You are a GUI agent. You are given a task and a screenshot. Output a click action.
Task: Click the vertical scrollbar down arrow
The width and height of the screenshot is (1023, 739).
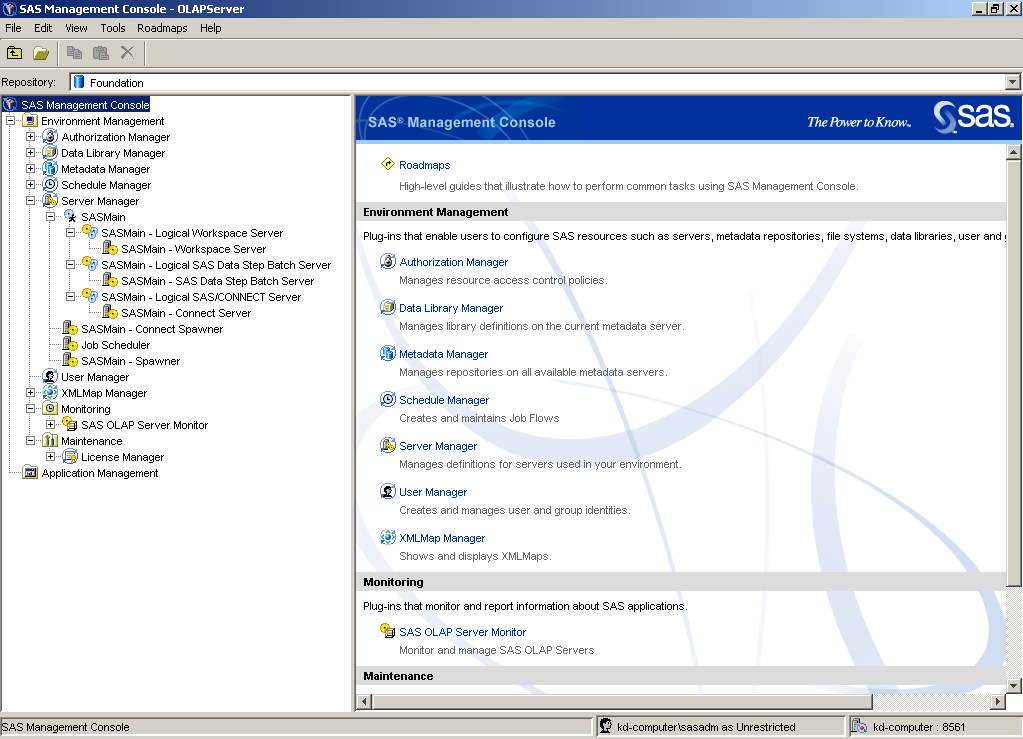(1013, 686)
